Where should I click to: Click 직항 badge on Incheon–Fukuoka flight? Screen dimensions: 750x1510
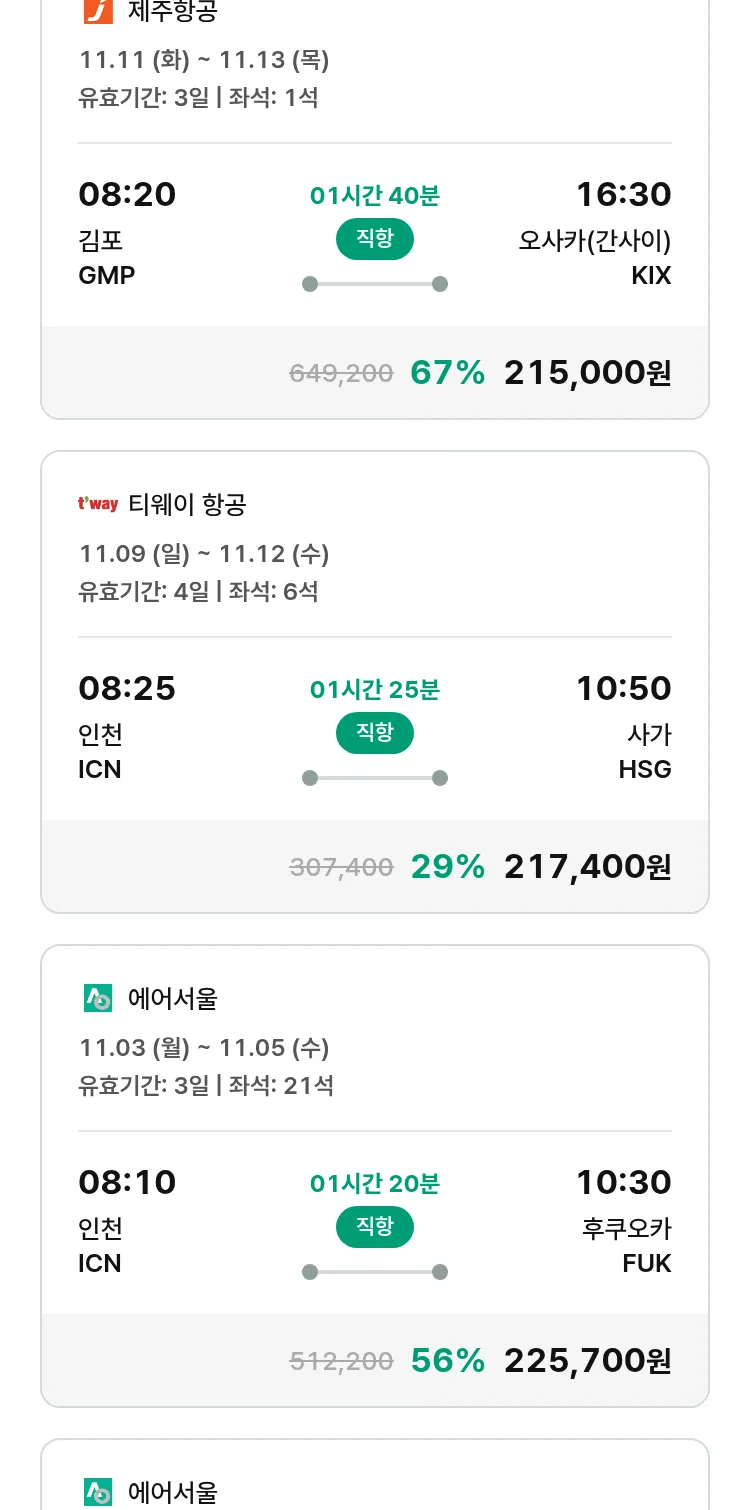coord(375,1227)
